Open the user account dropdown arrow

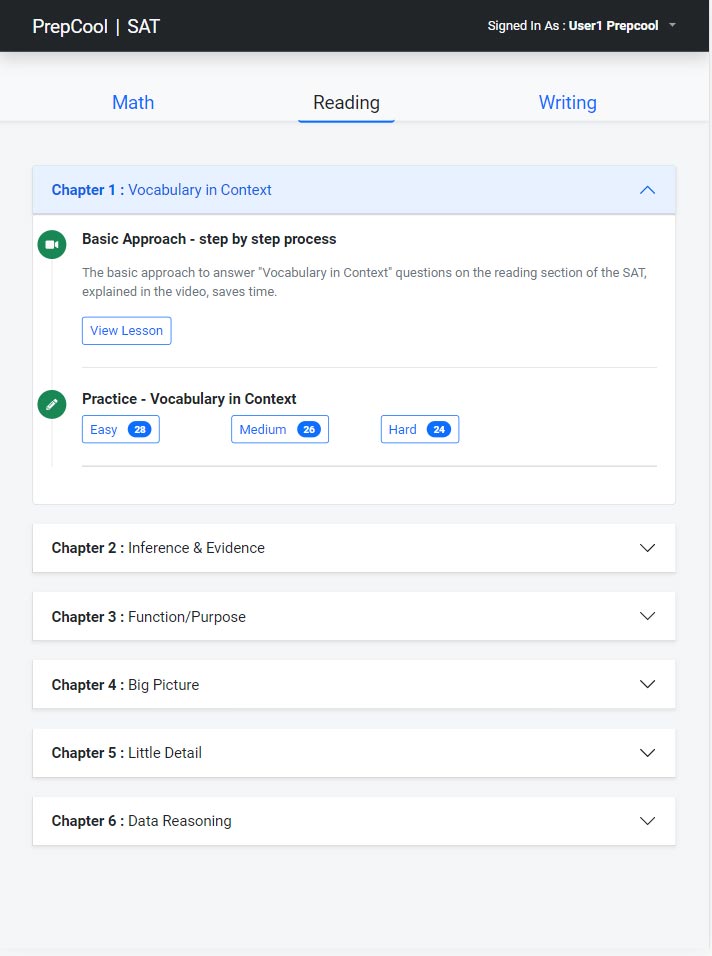[x=672, y=26]
